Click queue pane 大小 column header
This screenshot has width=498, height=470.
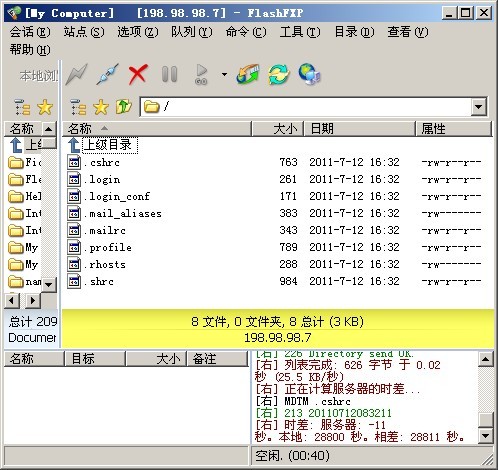click(156, 359)
